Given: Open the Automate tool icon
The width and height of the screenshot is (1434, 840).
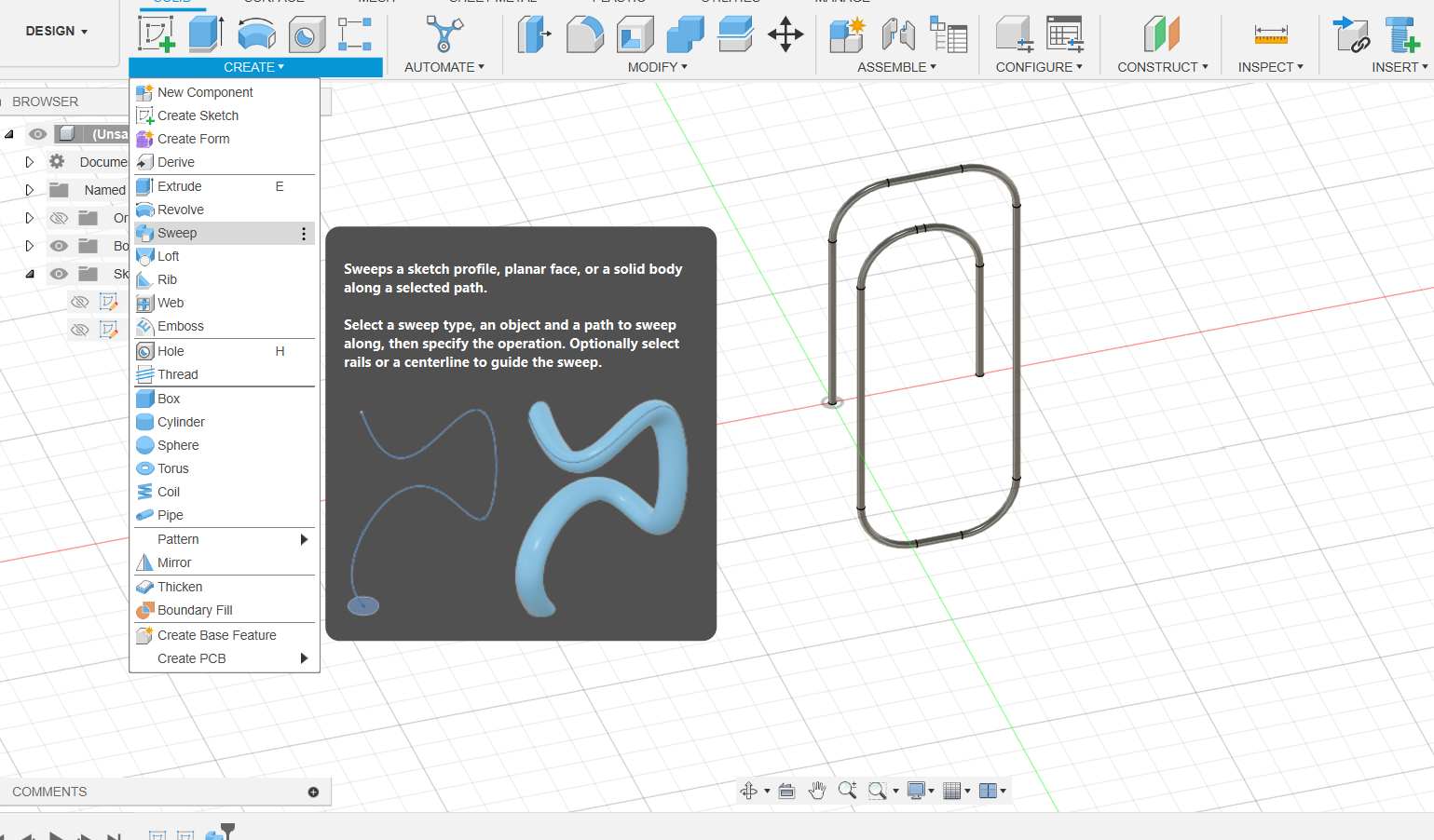Looking at the screenshot, I should click(x=444, y=34).
